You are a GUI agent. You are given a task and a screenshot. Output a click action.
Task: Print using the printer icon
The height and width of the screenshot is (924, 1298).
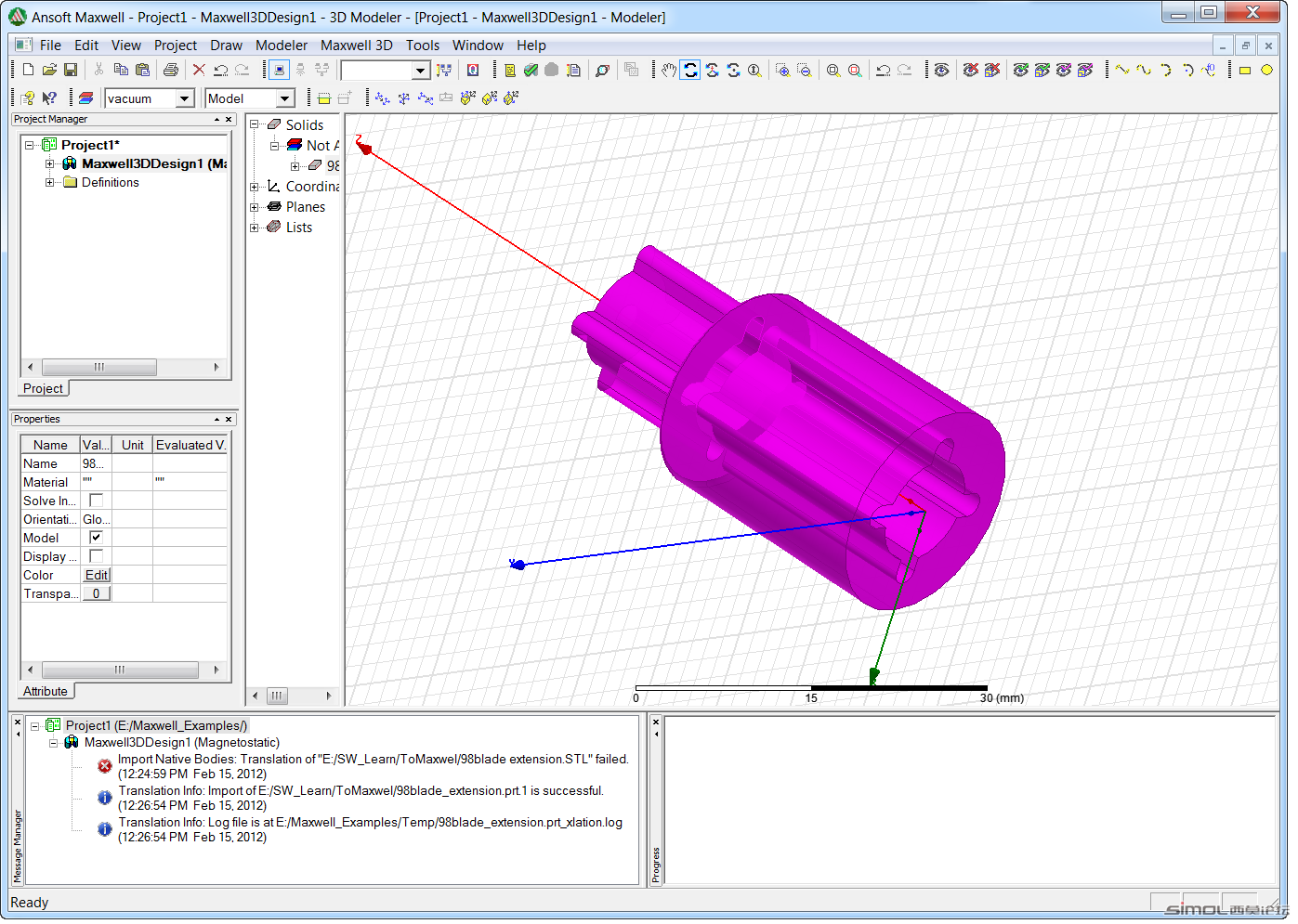point(170,70)
